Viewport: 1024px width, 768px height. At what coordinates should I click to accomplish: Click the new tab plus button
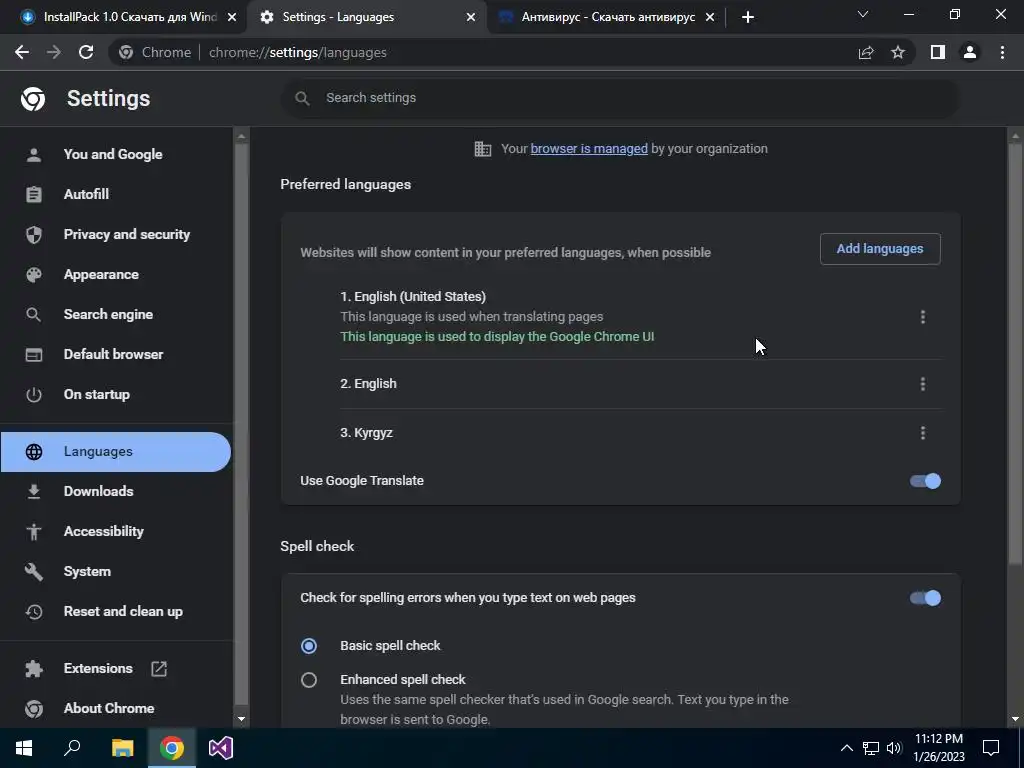[748, 17]
